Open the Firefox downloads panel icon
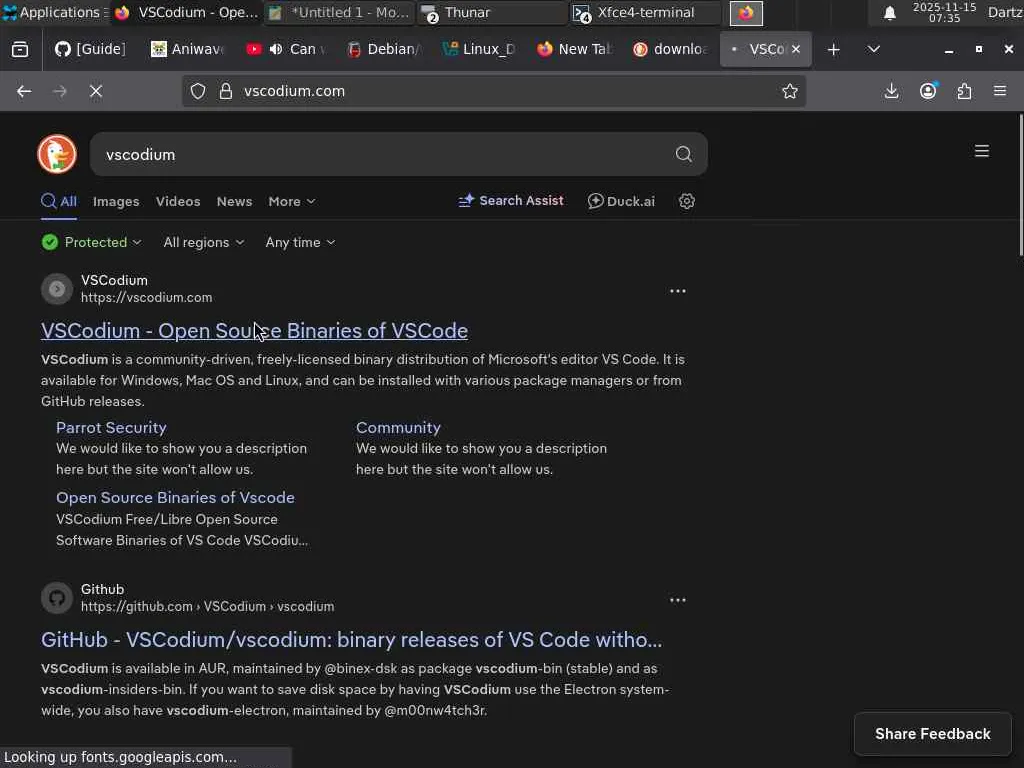Screen dimensions: 1024x768 pyautogui.click(x=892, y=91)
